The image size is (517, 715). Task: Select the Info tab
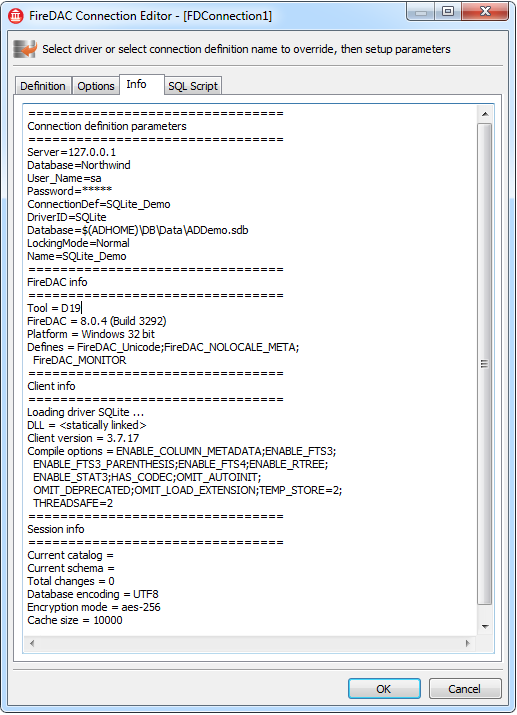(x=137, y=84)
